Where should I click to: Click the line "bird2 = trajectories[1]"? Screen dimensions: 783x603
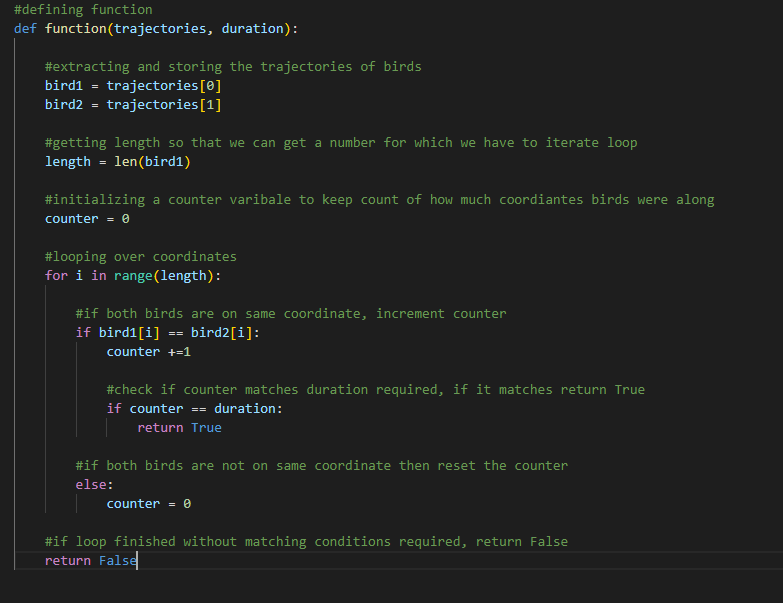pos(133,104)
